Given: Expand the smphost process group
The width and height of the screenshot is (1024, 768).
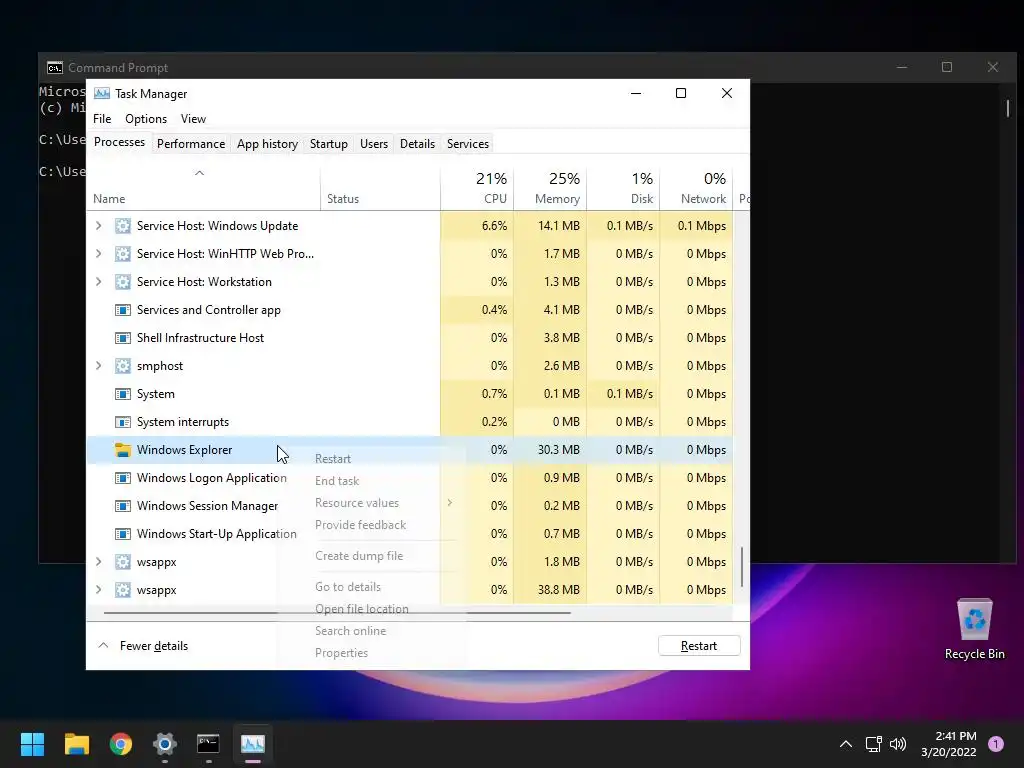Looking at the screenshot, I should coord(99,366).
